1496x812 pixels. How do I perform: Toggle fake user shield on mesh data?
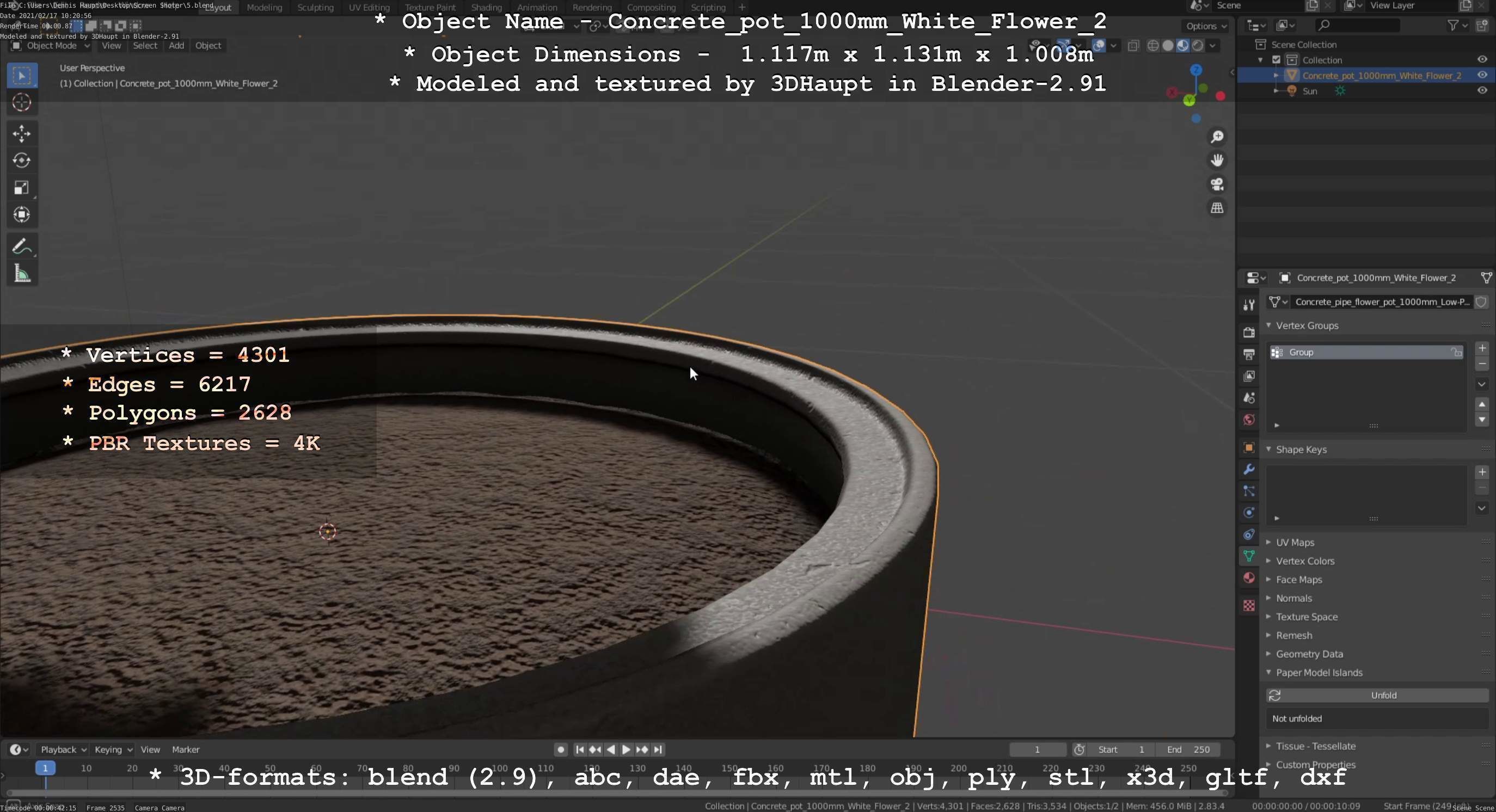pos(1481,302)
